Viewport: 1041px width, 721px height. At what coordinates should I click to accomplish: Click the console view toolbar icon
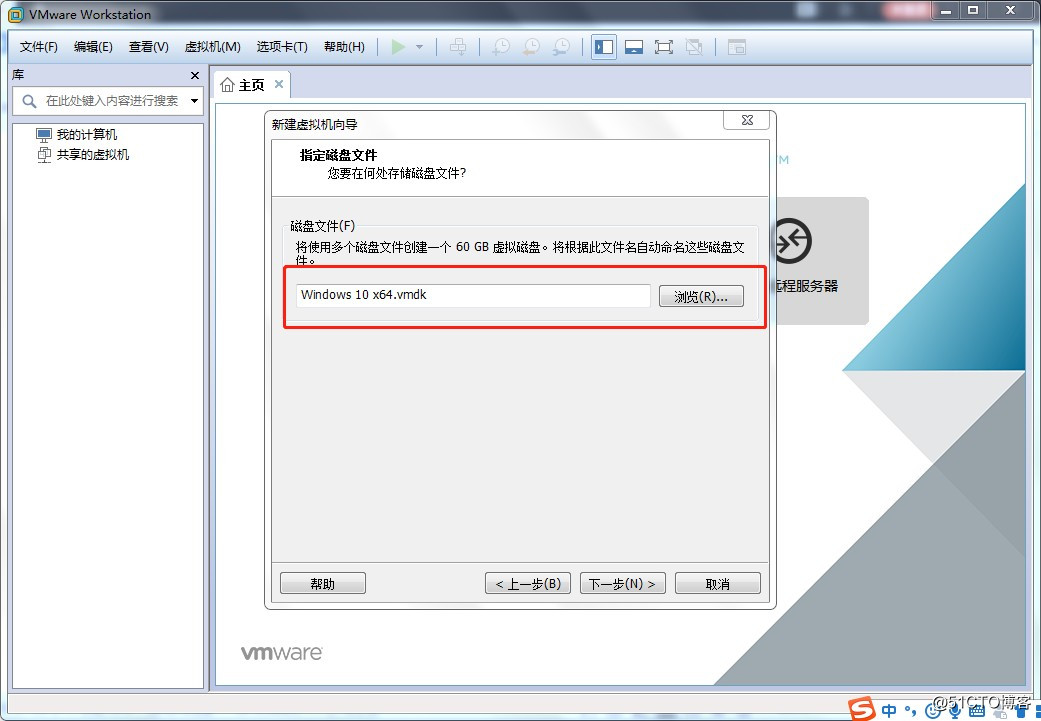pos(737,47)
